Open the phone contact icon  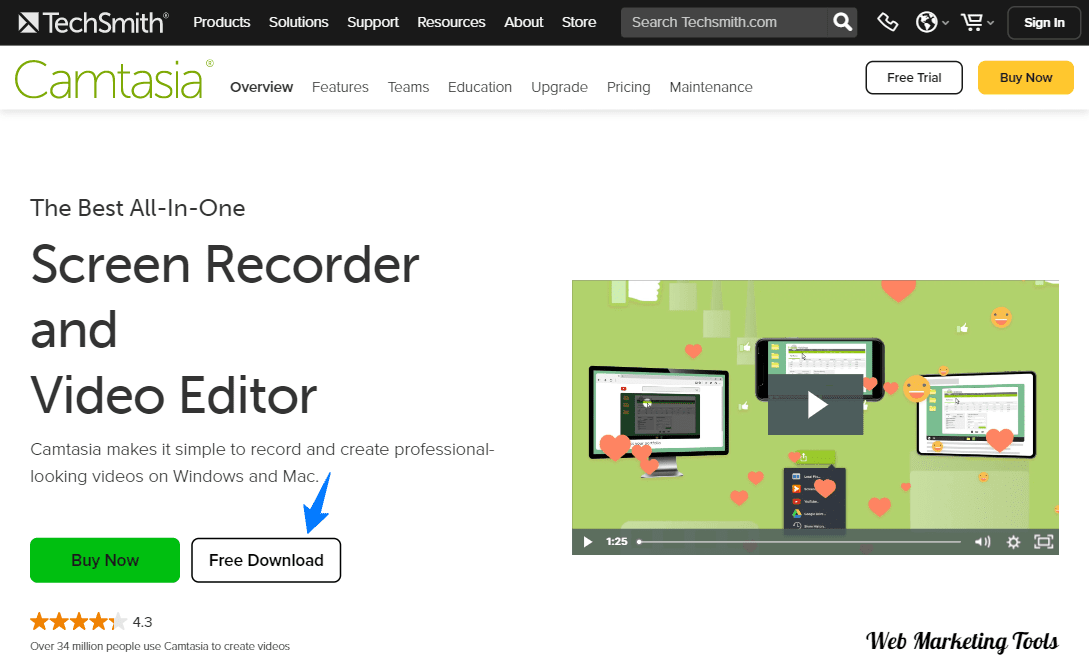click(x=887, y=22)
